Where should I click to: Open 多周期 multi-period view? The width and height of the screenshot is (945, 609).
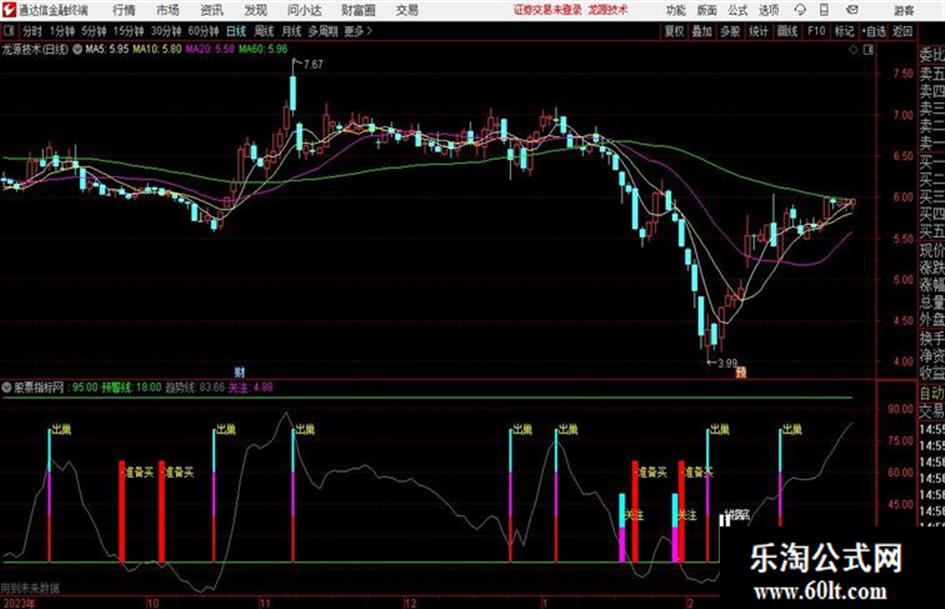322,31
